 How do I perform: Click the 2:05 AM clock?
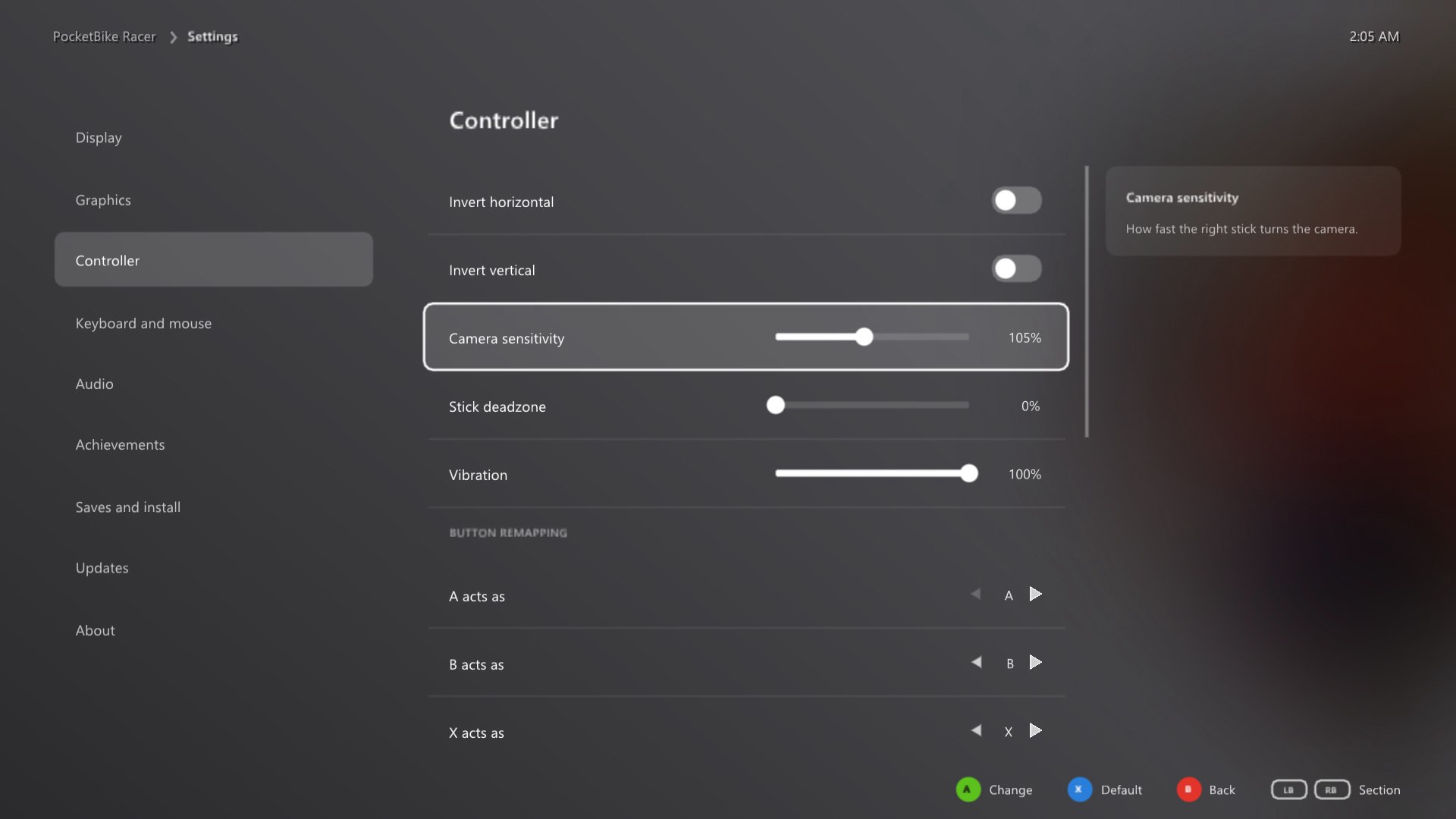(x=1373, y=36)
